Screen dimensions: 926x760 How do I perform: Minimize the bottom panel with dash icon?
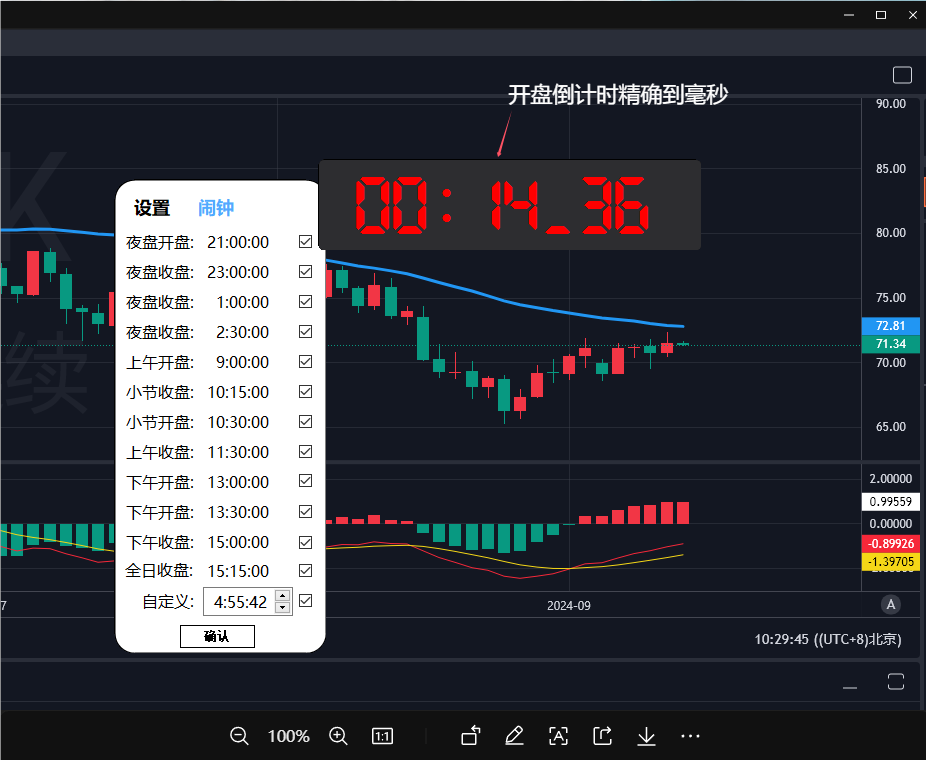pos(850,688)
